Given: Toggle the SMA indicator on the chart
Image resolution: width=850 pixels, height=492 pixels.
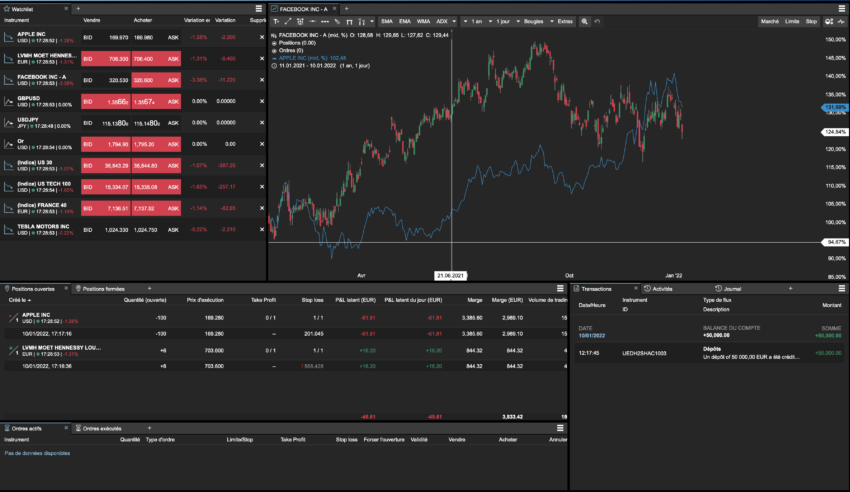Looking at the screenshot, I should 386,21.
